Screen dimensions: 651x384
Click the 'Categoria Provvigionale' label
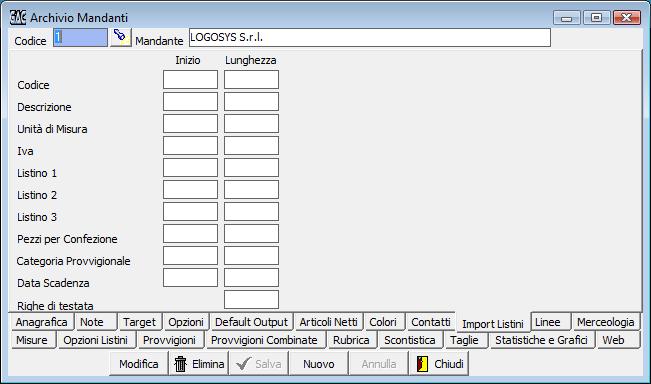[73, 261]
